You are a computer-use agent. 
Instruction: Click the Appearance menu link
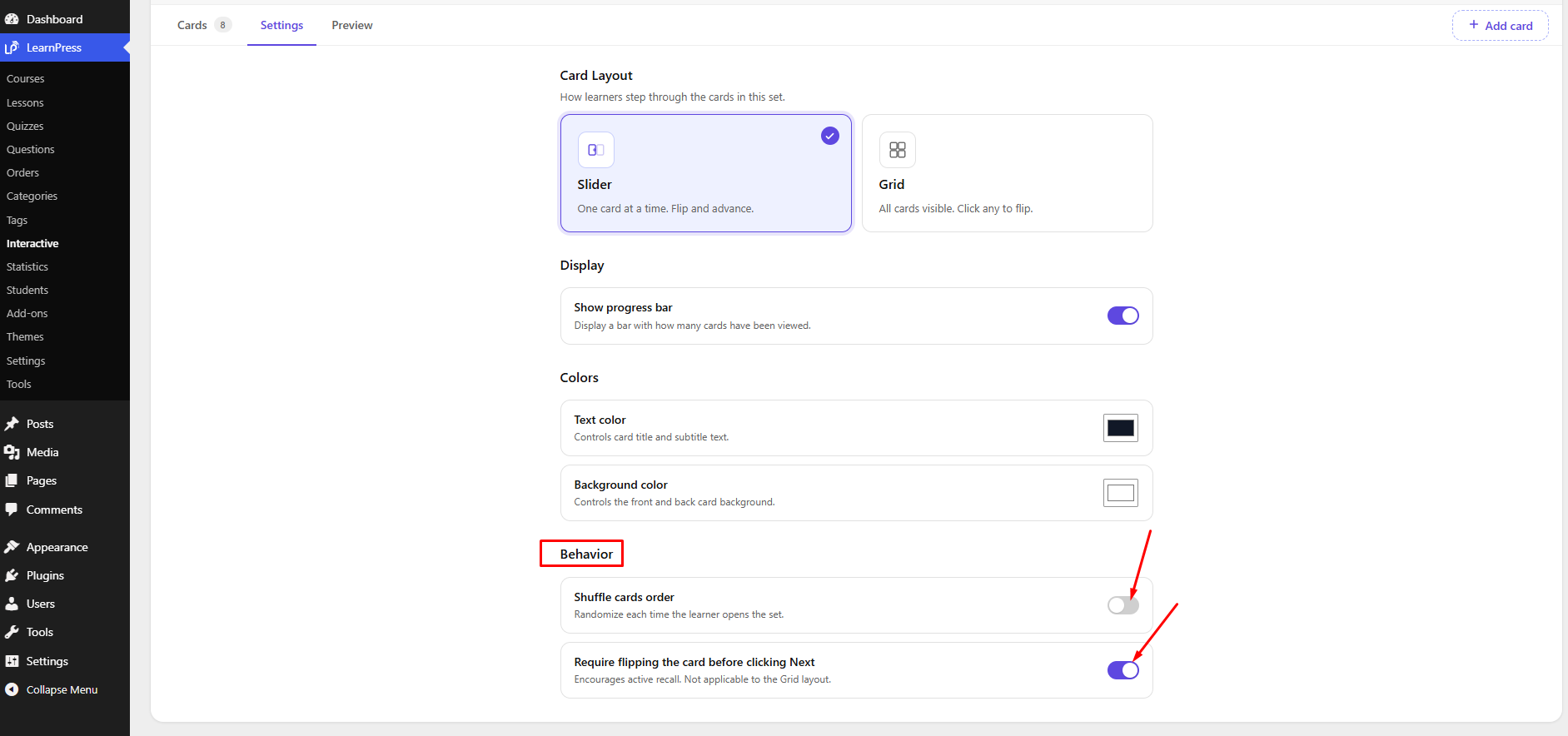click(65, 547)
